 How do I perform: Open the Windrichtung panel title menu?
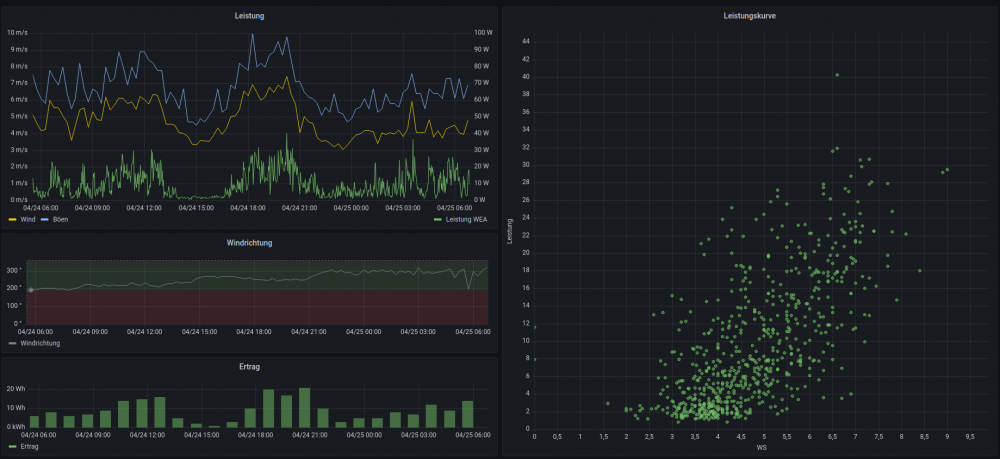[x=250, y=242]
